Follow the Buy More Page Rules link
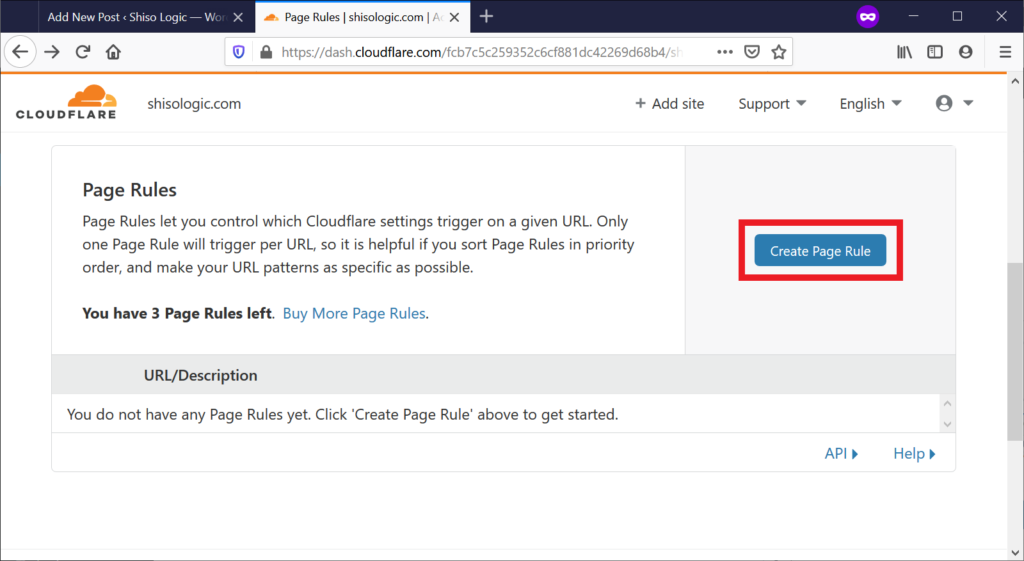The image size is (1024, 561). (x=354, y=313)
